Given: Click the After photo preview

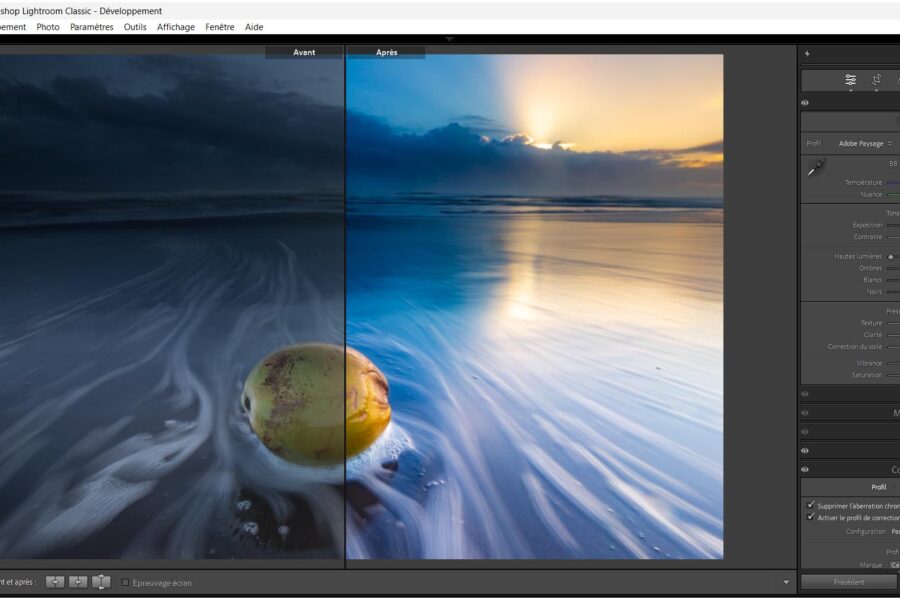Looking at the screenshot, I should 534,307.
